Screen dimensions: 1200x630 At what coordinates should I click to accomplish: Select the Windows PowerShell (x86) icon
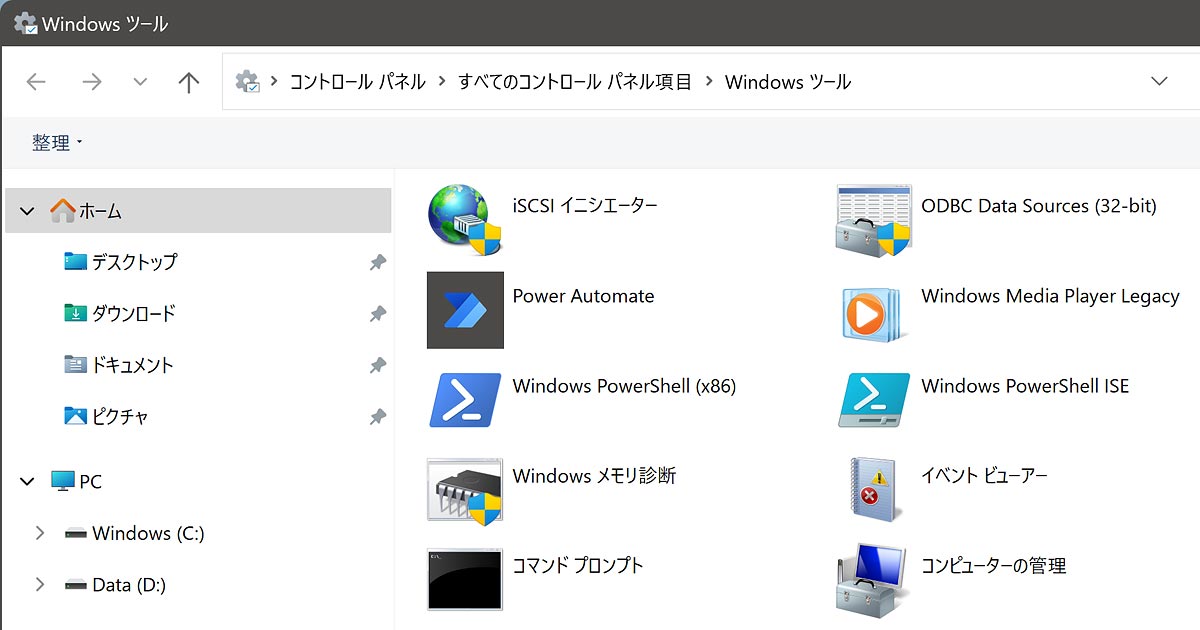pyautogui.click(x=465, y=400)
